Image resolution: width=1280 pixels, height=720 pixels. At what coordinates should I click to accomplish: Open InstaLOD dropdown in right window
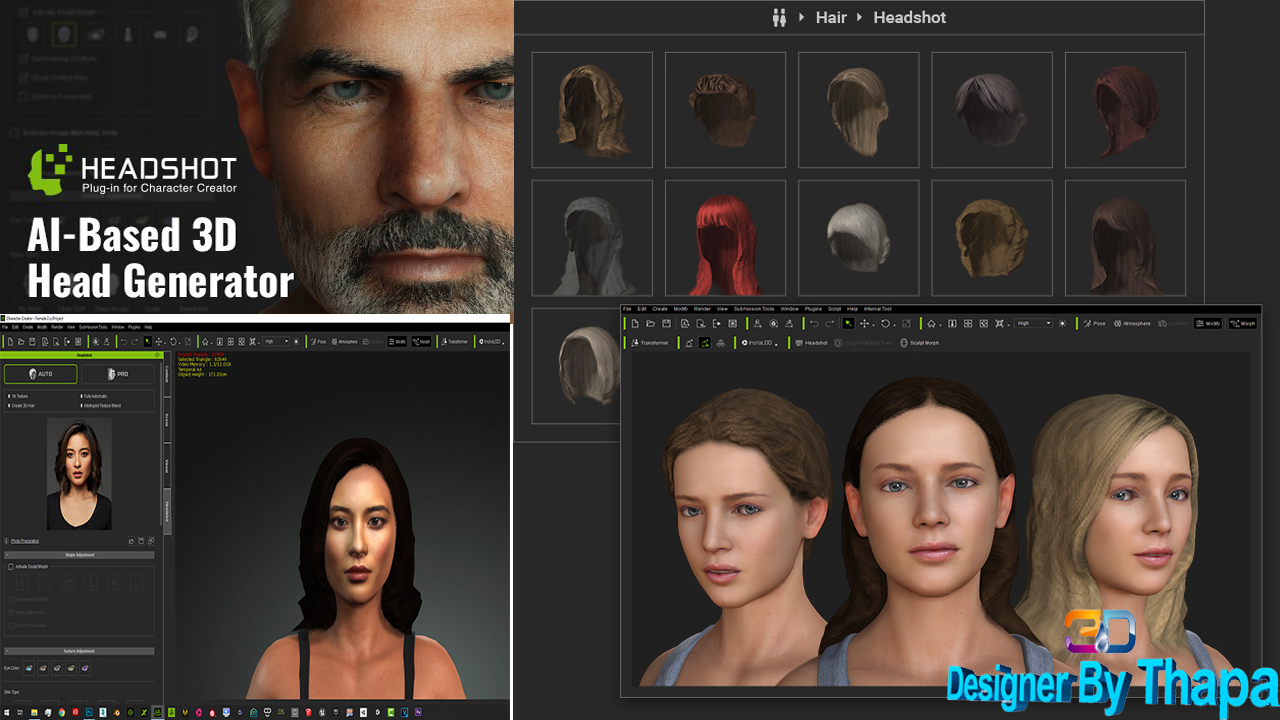point(760,343)
